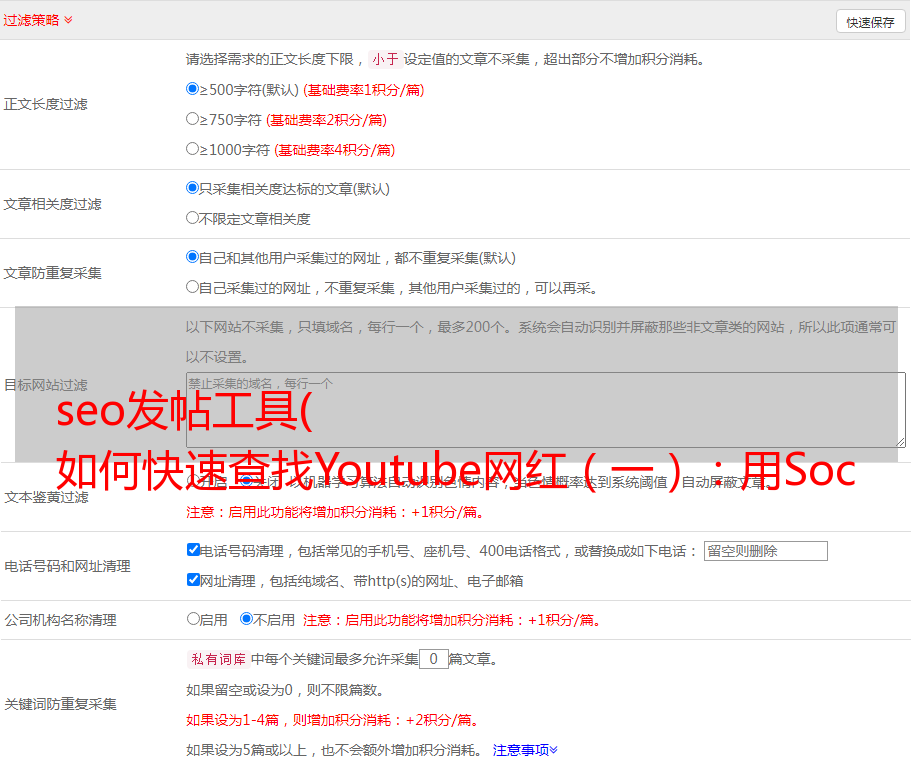Choose 不限定文章相关度 radio option
Screen dimensions: 912x768
coord(193,218)
